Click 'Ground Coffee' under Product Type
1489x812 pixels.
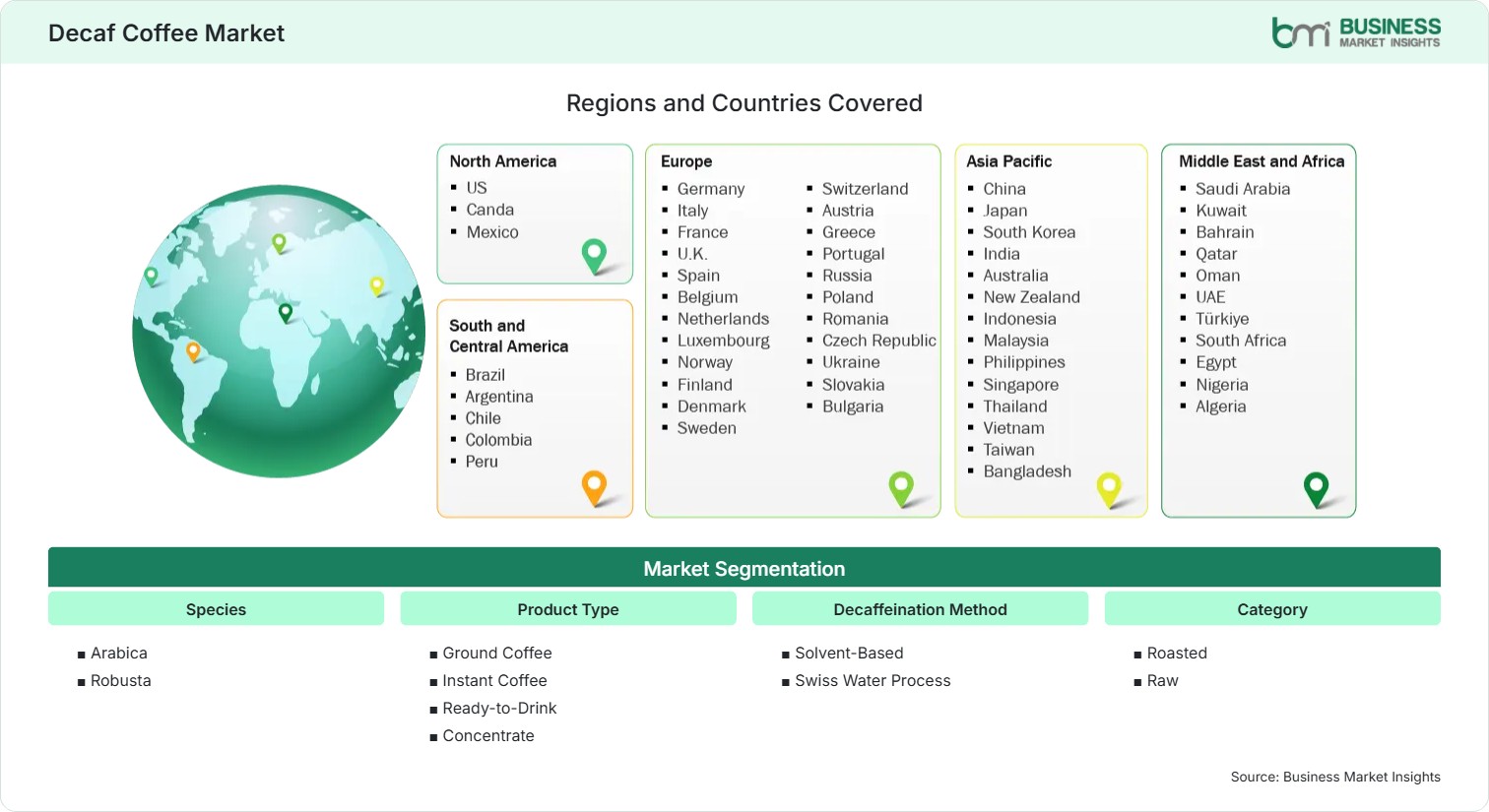point(497,654)
